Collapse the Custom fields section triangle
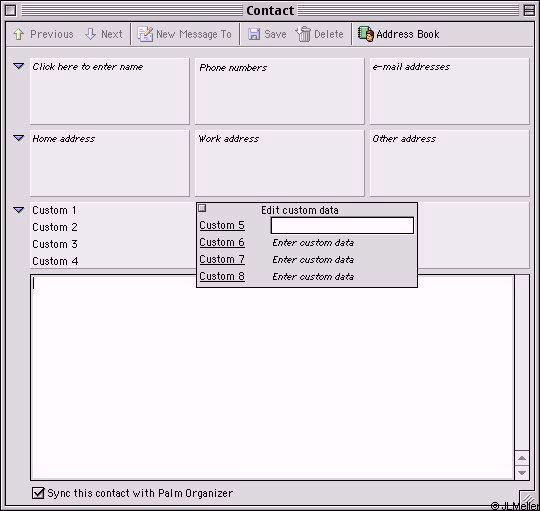540x511 pixels. click(19, 210)
